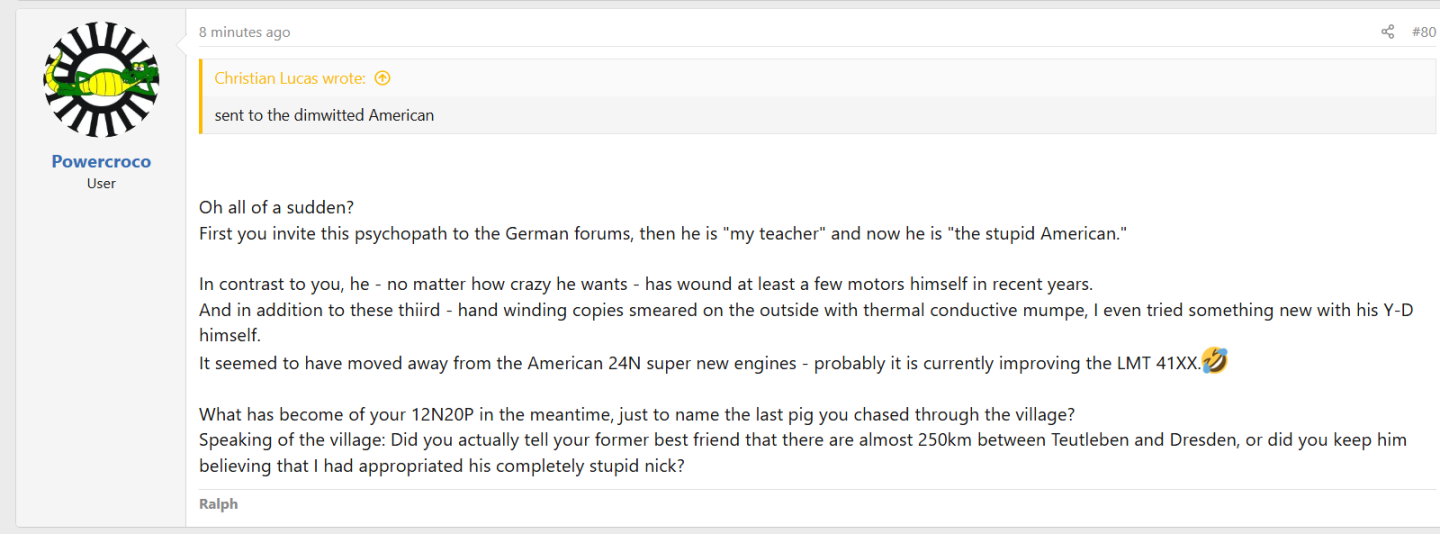This screenshot has width=1440, height=534.
Task: Click the #80 post number link
Action: [x=1423, y=32]
